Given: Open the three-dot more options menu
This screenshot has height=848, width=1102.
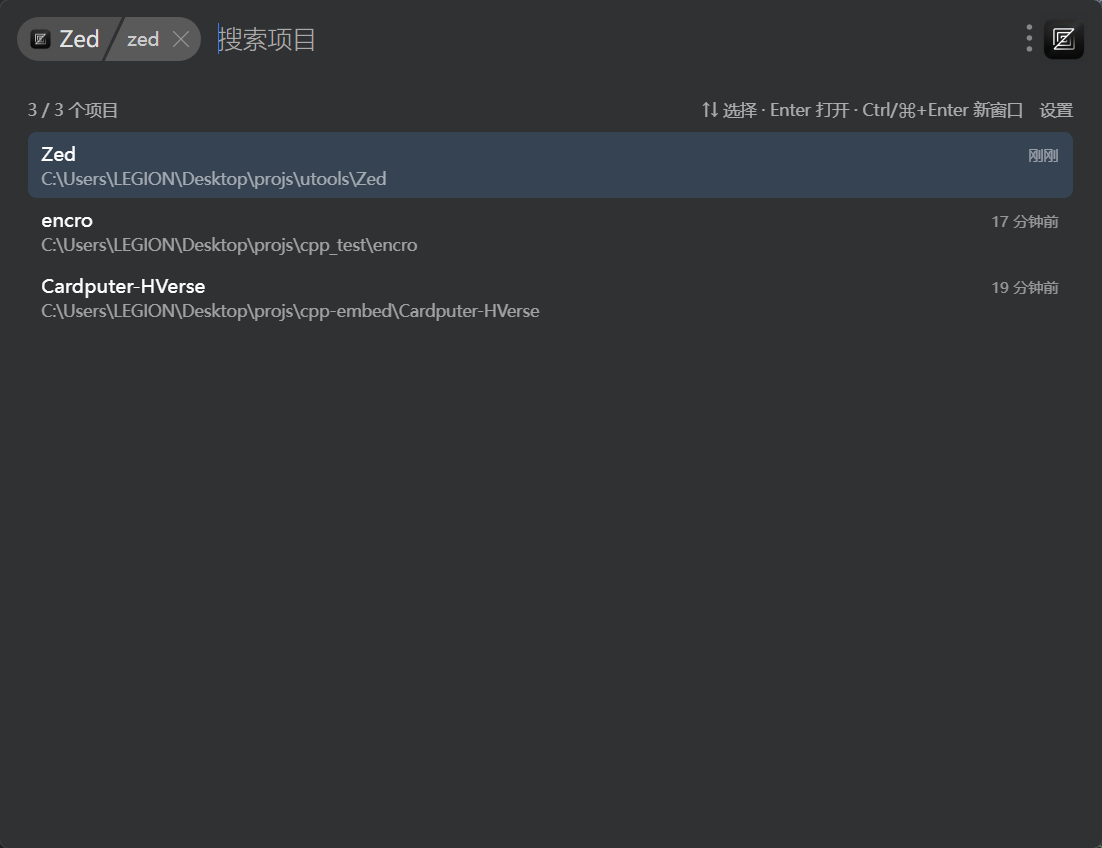Looking at the screenshot, I should (1029, 39).
